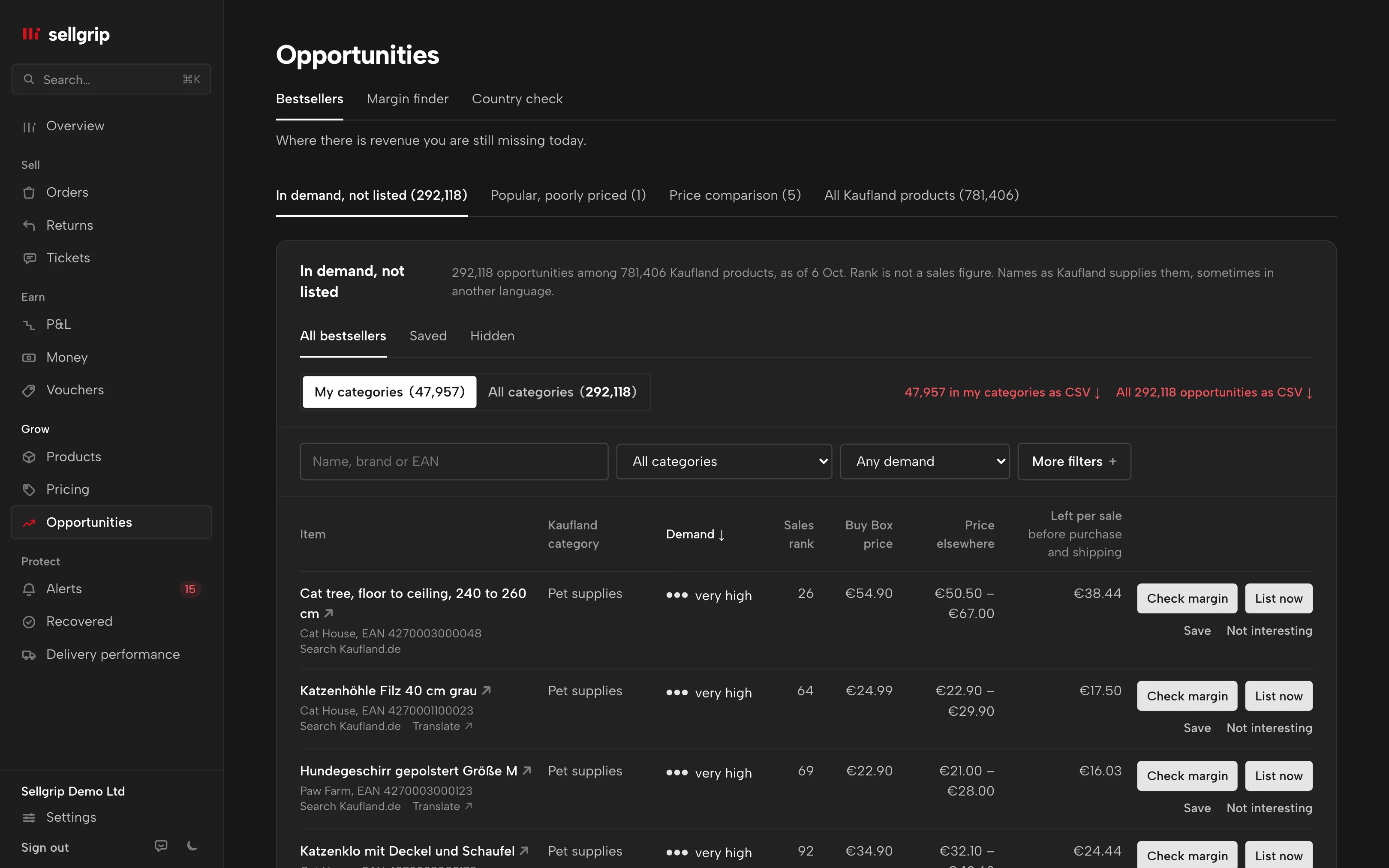
Task: Open the Country check tab
Action: pyautogui.click(x=517, y=99)
